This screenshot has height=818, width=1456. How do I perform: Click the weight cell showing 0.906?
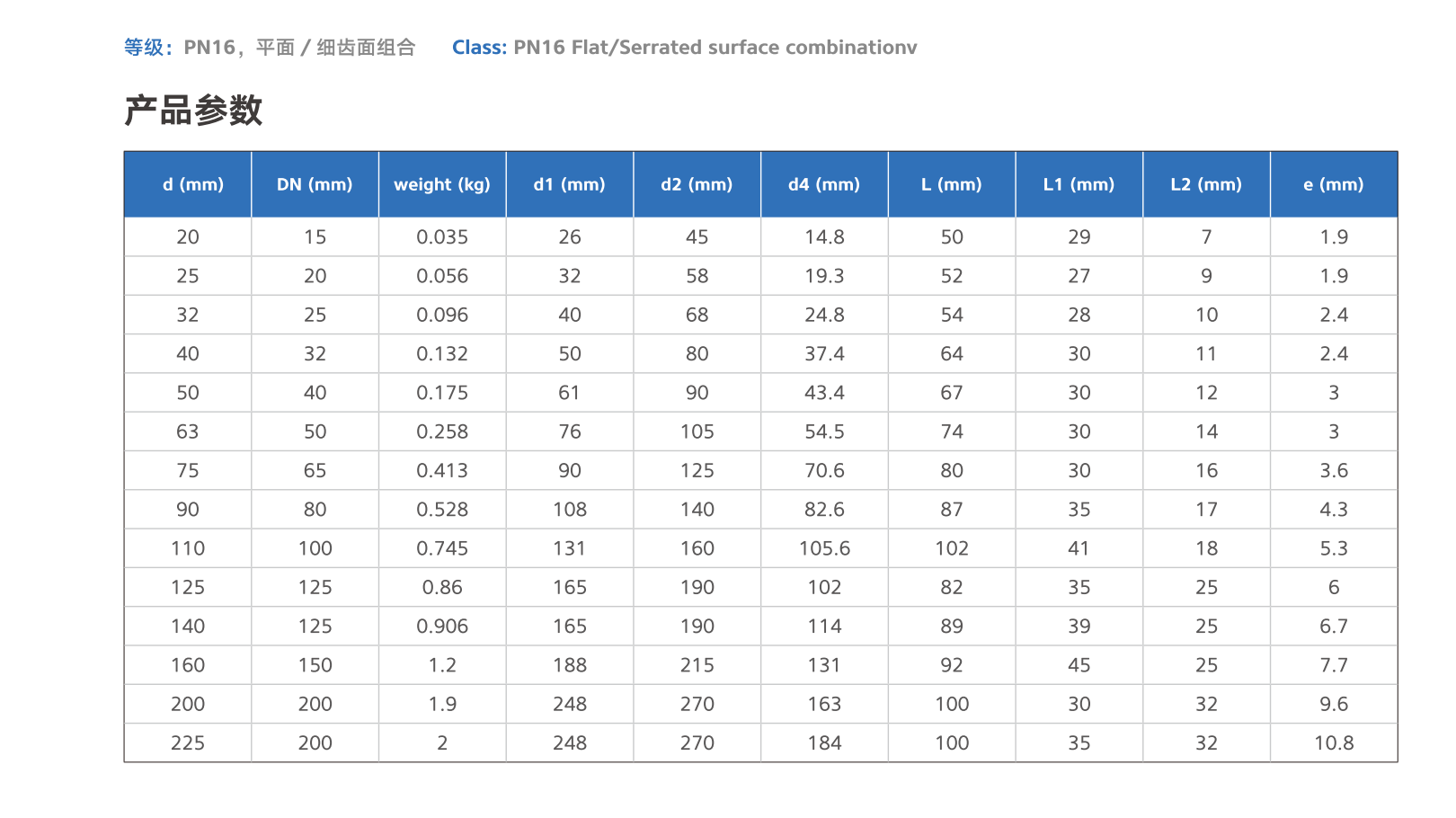[x=442, y=627]
